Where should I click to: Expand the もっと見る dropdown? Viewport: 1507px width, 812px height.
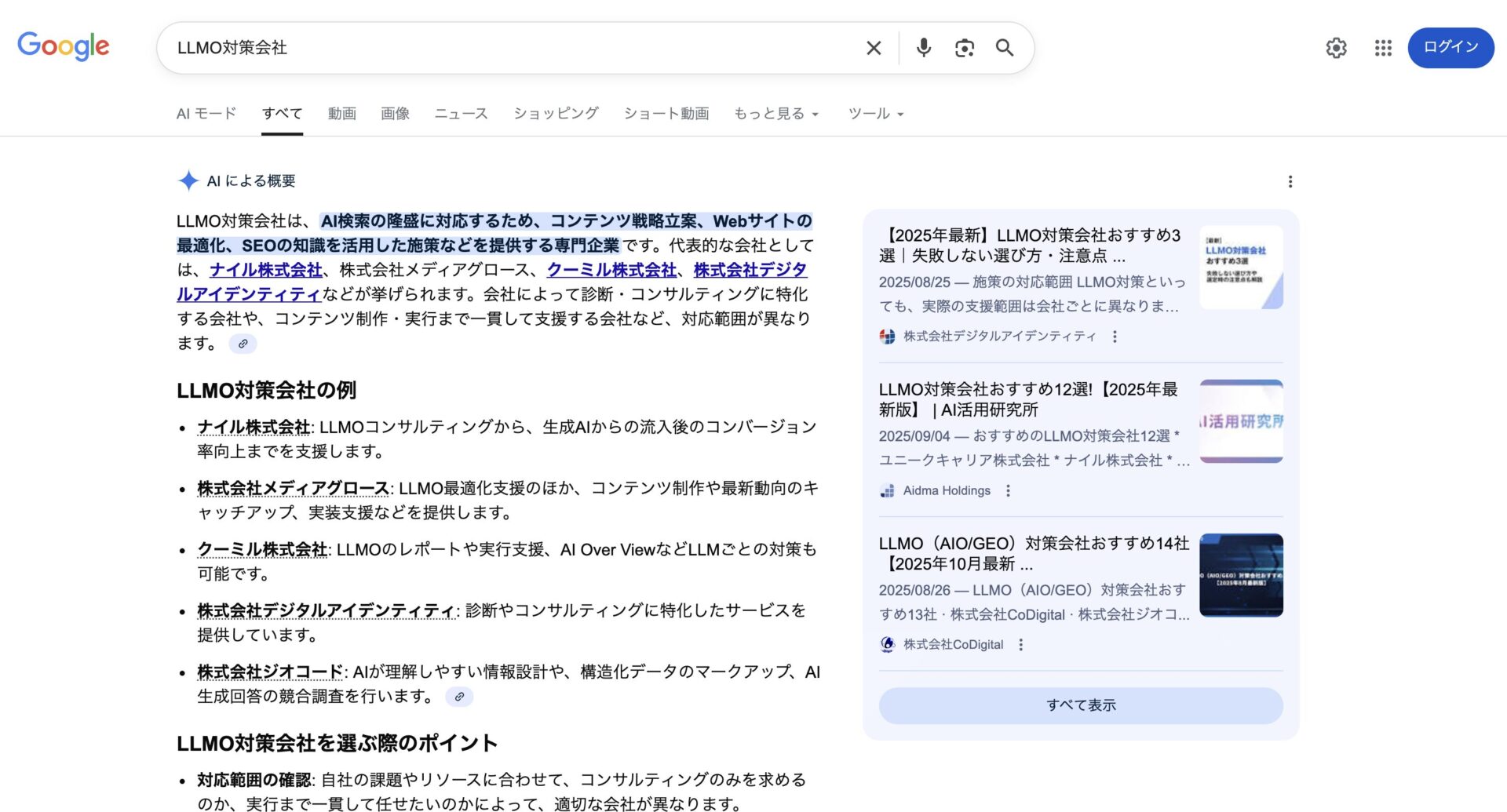click(x=775, y=113)
